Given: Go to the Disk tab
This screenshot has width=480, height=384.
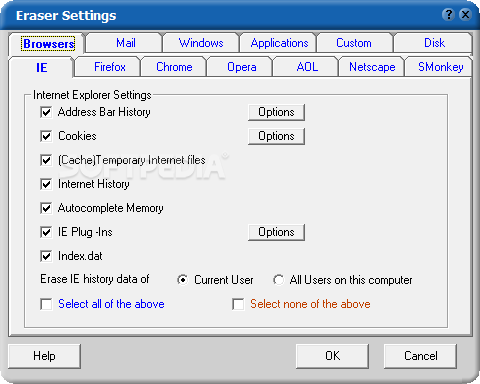Looking at the screenshot, I should tap(434, 43).
